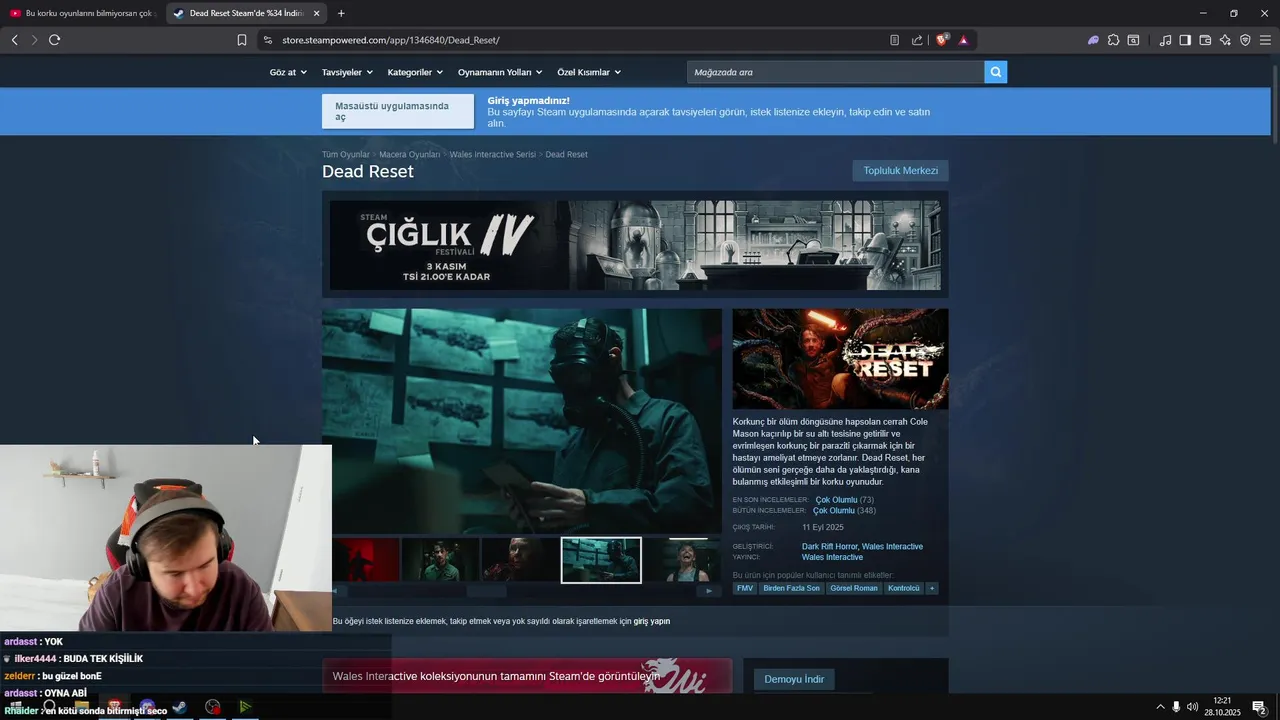1280x720 pixels.
Task: Open Wales Interactive Serisi breadcrumb link
Action: [493, 155]
